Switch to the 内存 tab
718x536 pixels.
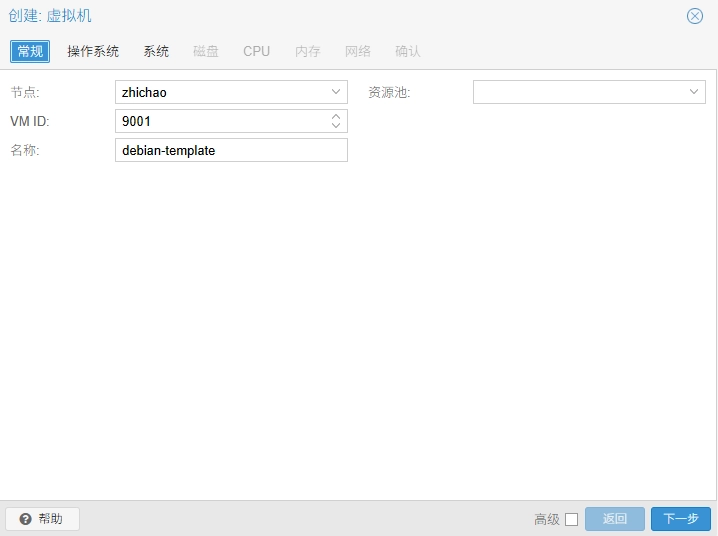pyautogui.click(x=308, y=51)
